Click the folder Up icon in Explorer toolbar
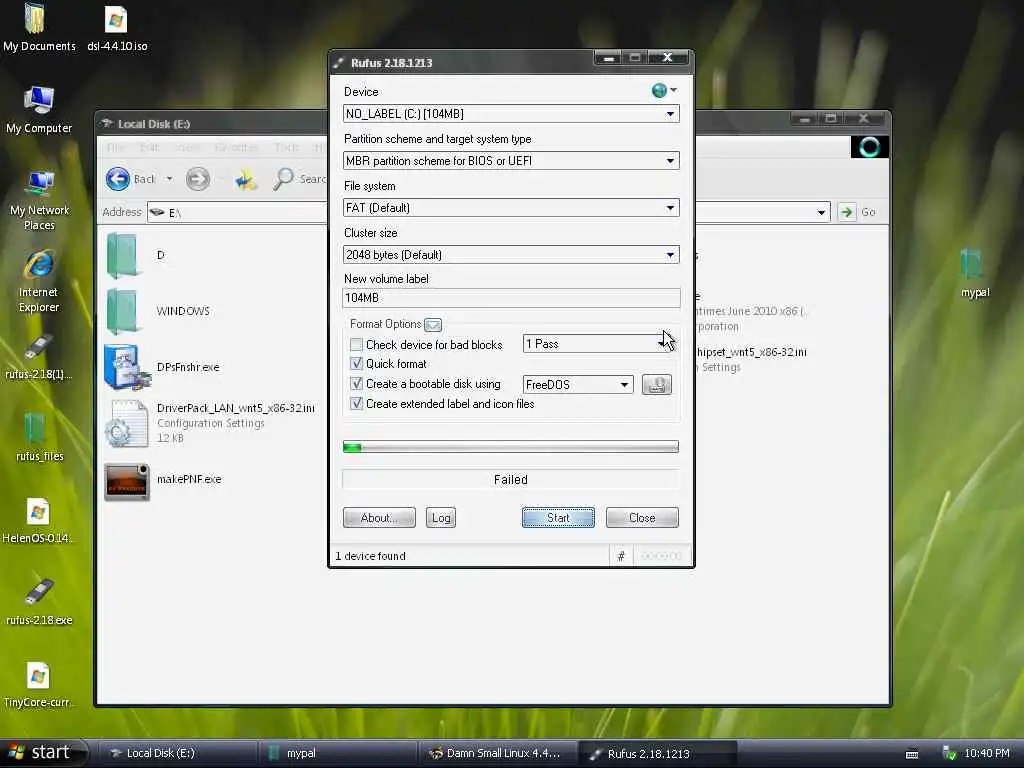The height and width of the screenshot is (768, 1024). 246,179
